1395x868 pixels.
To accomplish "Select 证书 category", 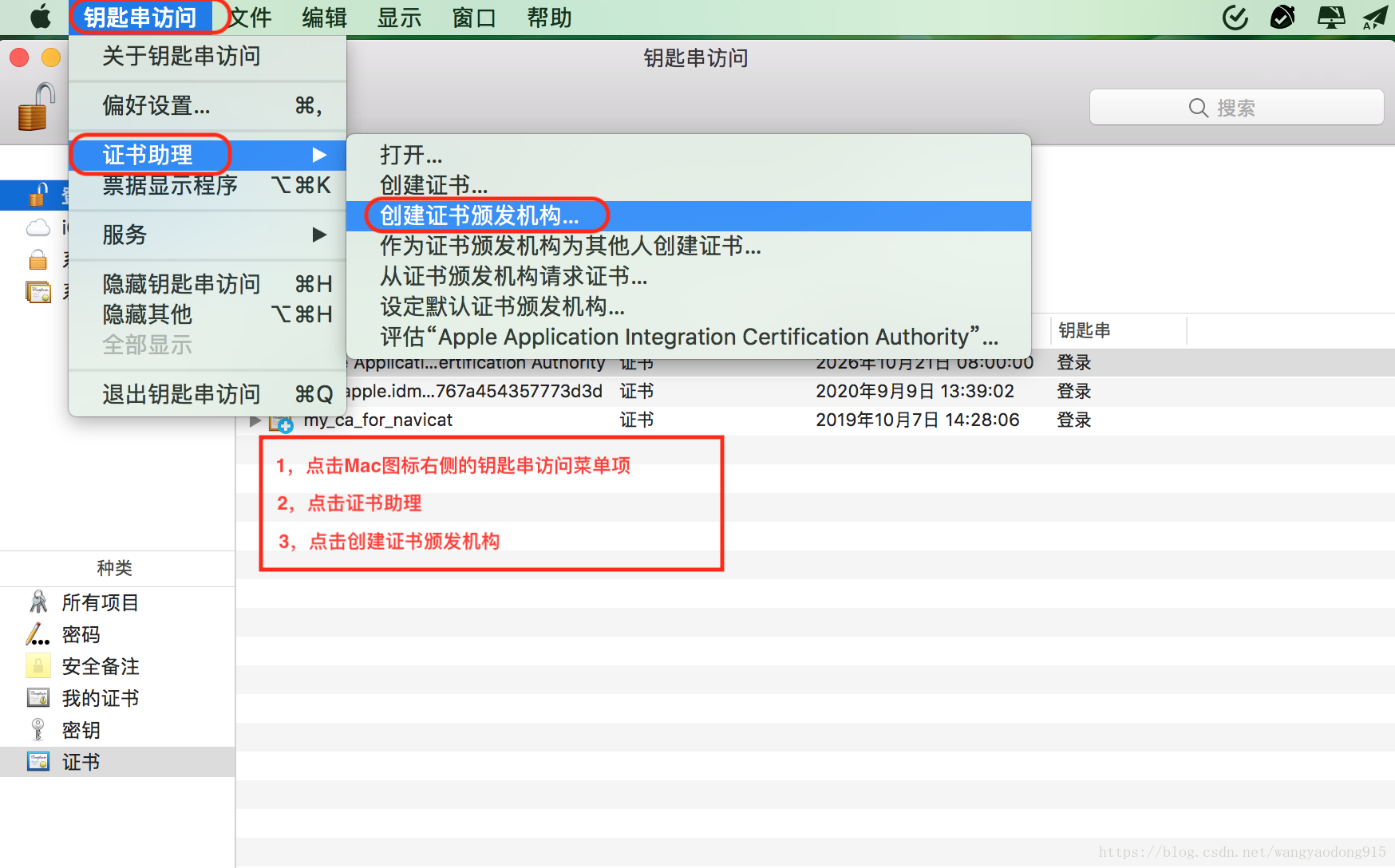I will pos(117,762).
